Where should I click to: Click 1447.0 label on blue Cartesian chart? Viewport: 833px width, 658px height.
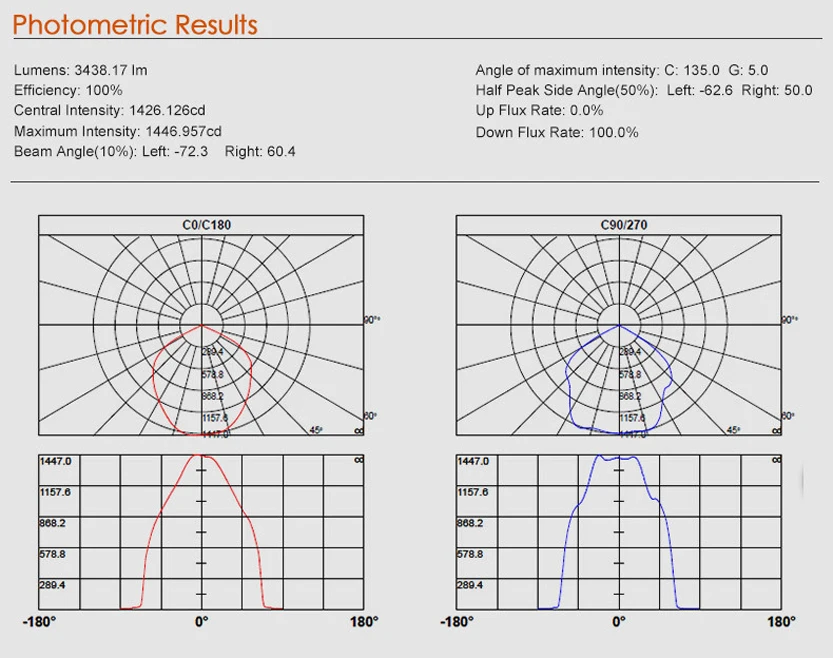coord(473,462)
